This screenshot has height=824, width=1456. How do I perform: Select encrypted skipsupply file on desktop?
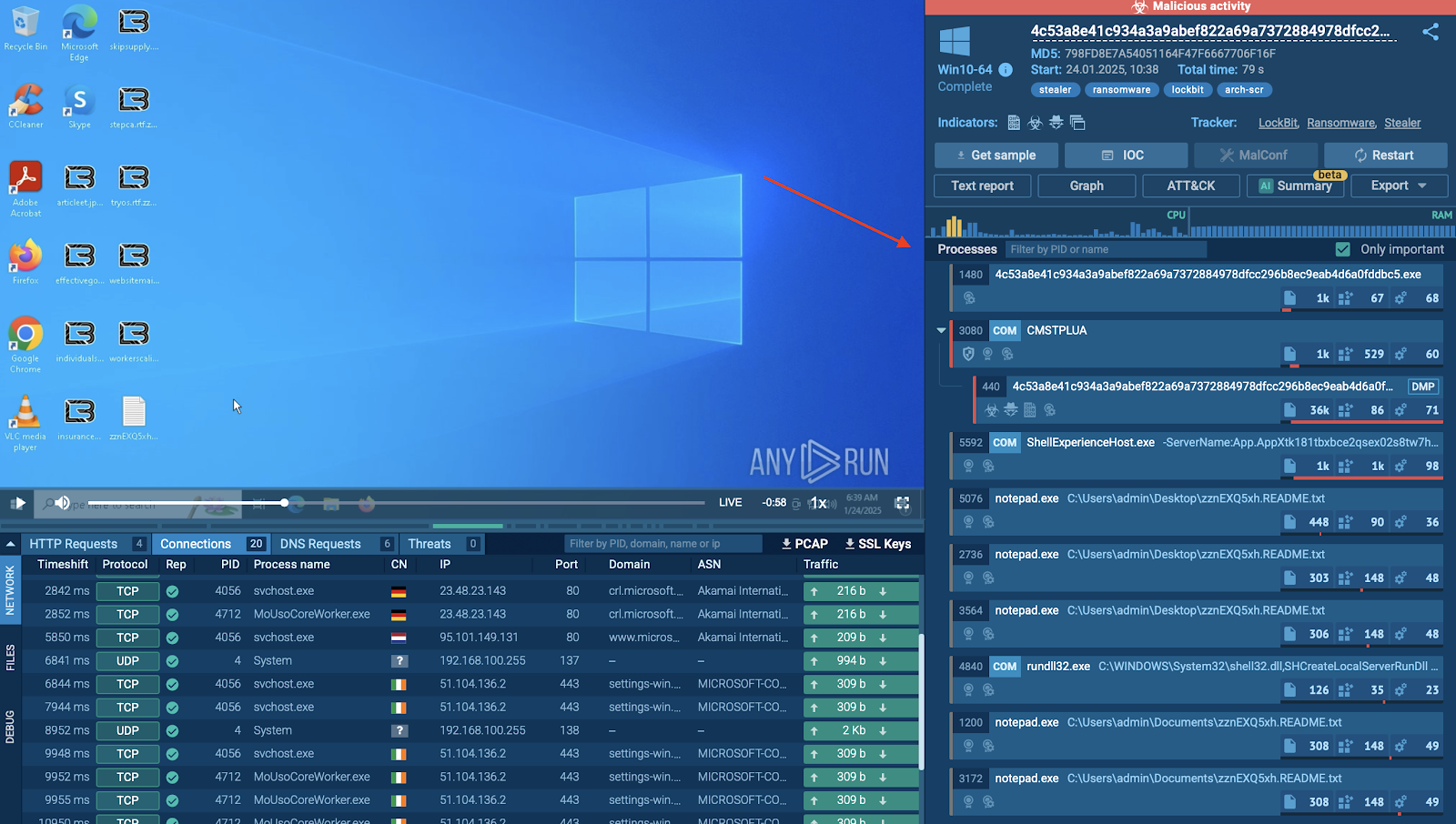pos(134,28)
